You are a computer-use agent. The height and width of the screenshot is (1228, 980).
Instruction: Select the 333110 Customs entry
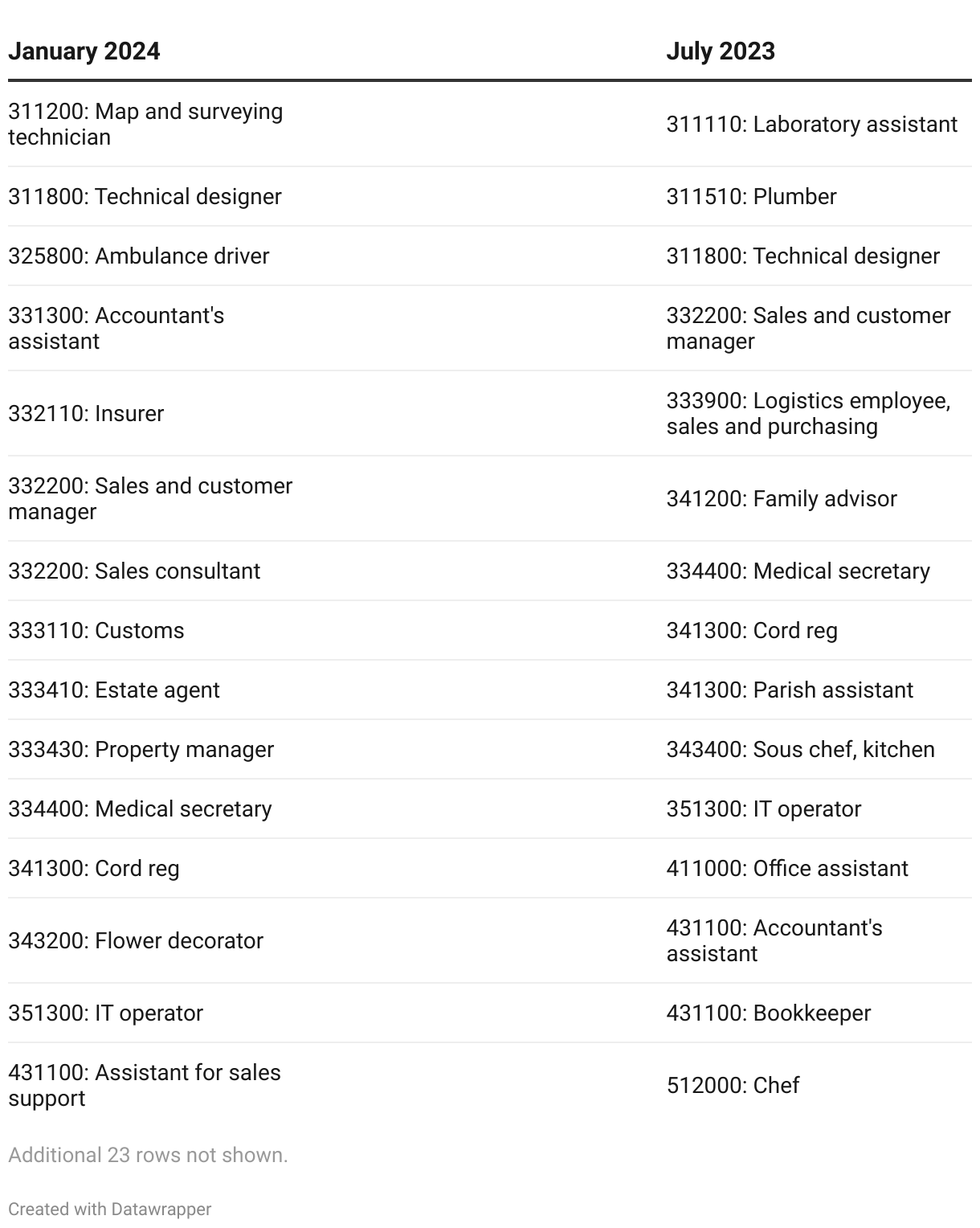[96, 631]
